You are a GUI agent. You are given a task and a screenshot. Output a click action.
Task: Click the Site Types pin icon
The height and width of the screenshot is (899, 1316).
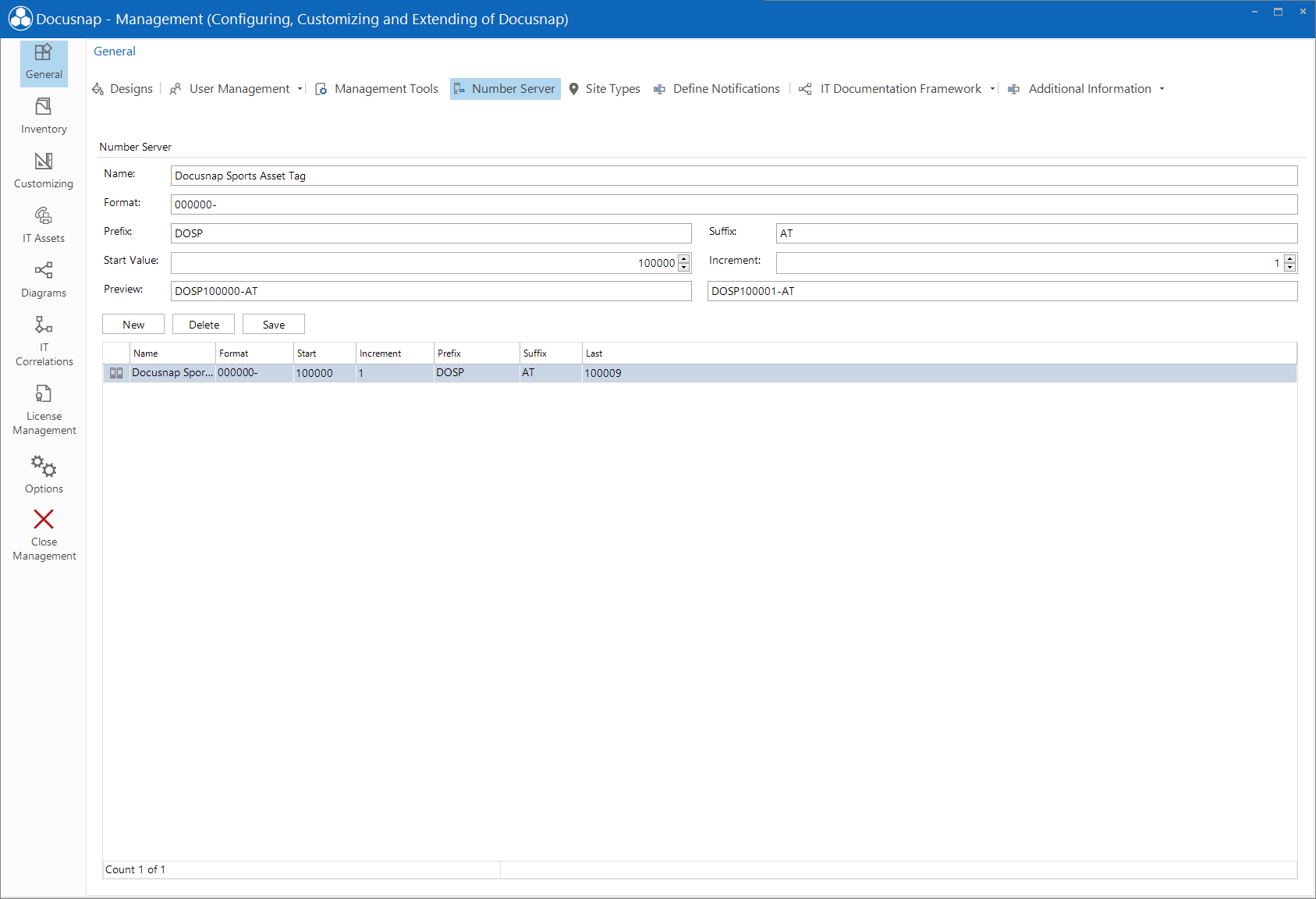coord(573,89)
